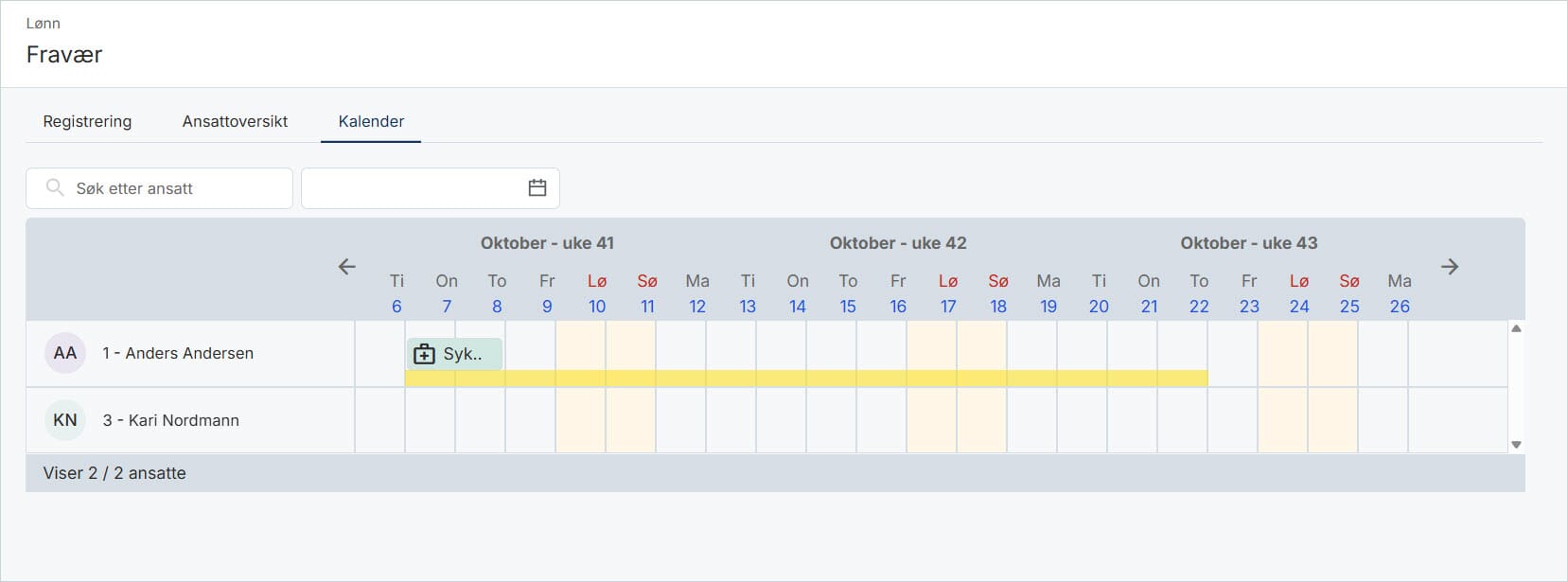This screenshot has width=1568, height=582.
Task: Click date 15 in the calendar header
Action: 848,307
